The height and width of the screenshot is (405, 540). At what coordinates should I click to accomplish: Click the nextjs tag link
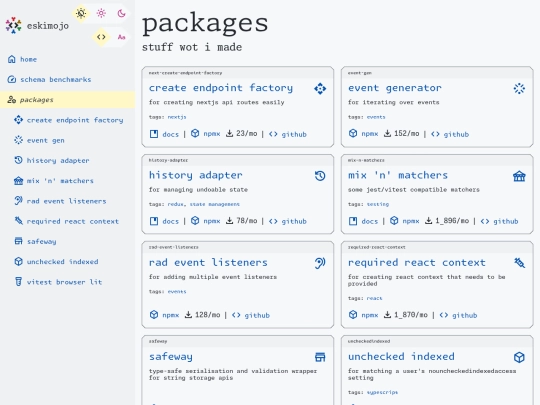point(177,117)
